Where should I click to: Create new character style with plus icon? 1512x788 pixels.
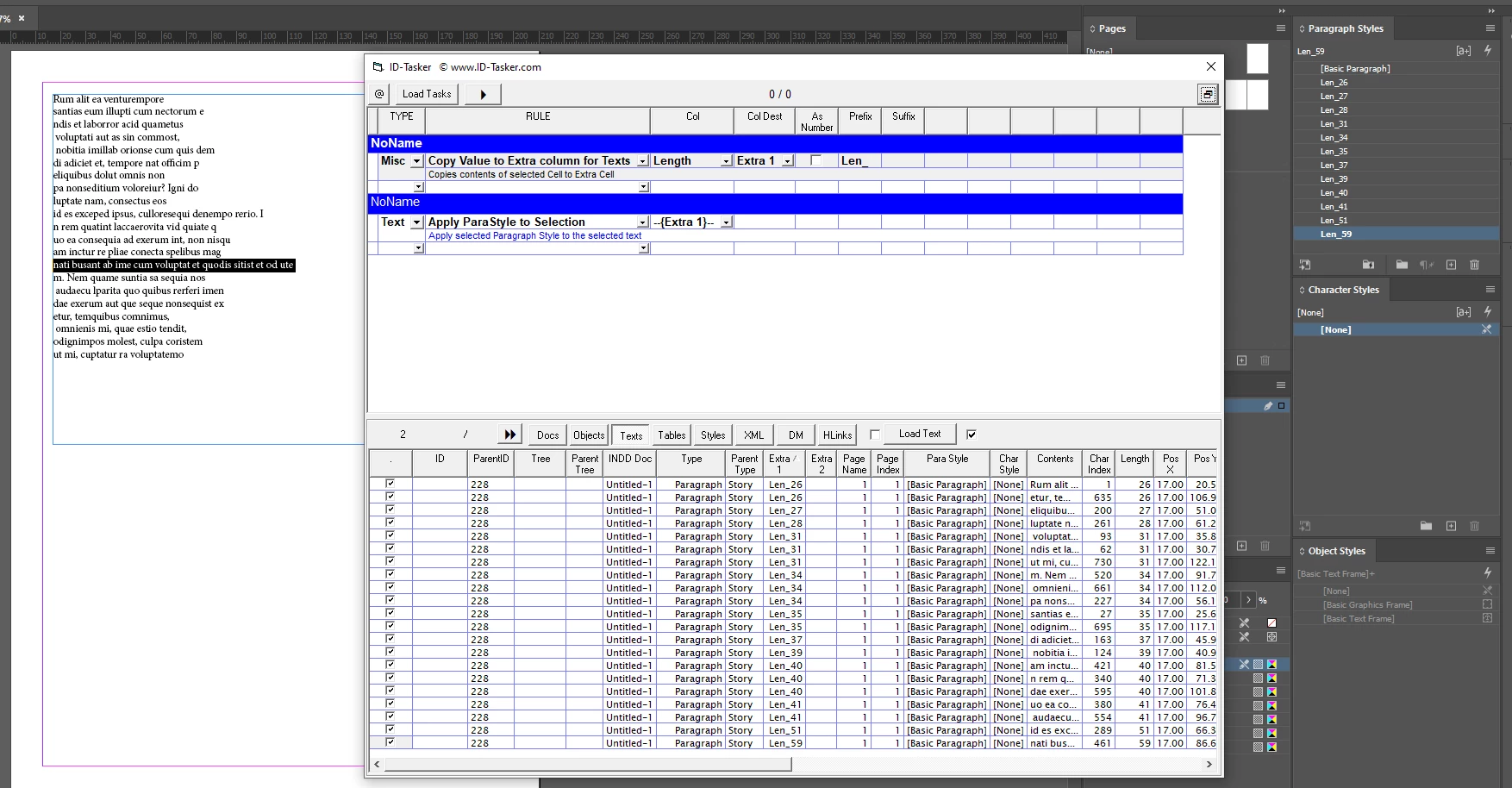(1451, 526)
